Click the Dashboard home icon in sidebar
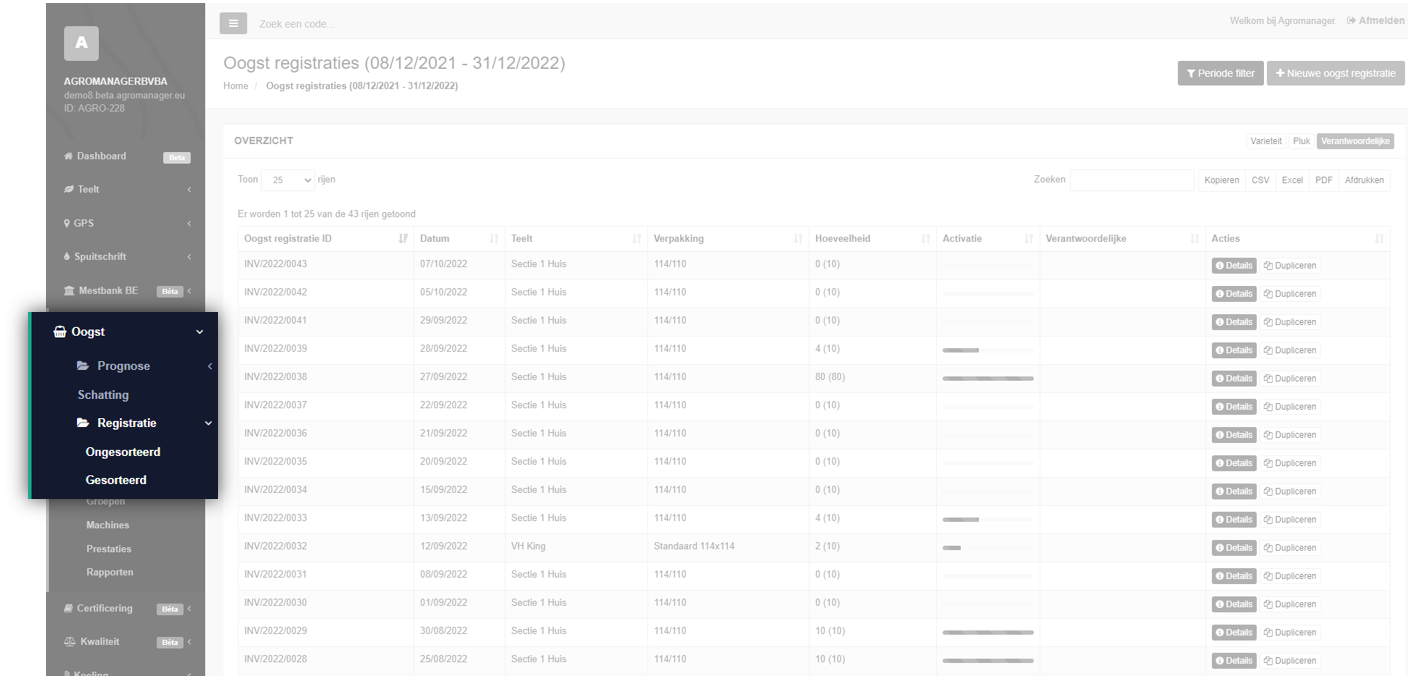 point(68,156)
